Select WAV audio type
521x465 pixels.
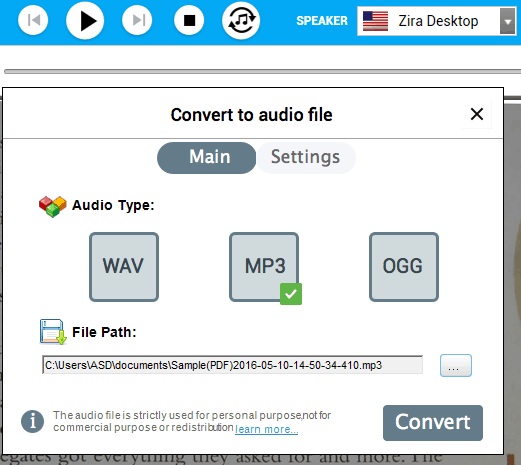point(124,267)
